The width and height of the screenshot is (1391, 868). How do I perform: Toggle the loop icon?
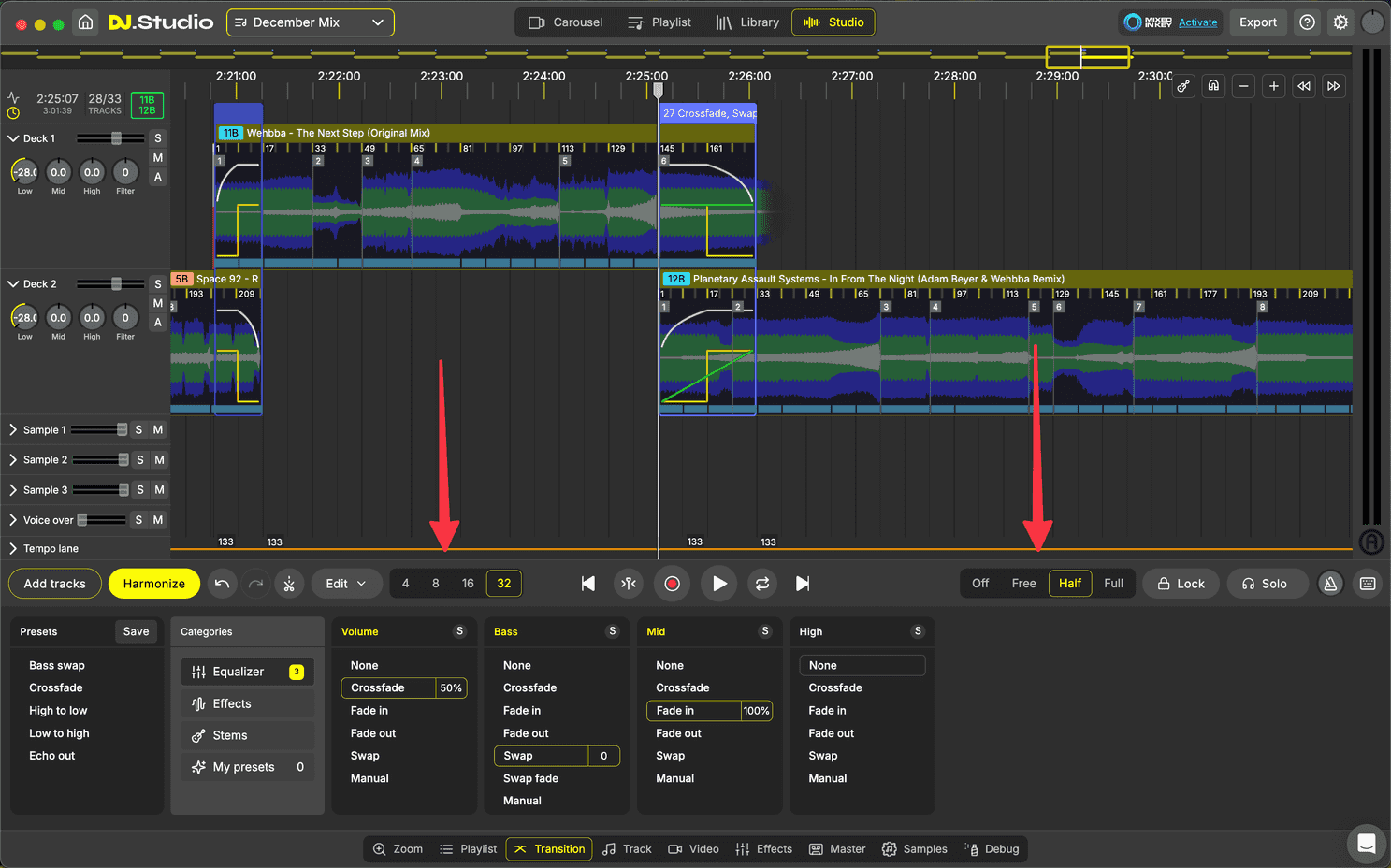(762, 584)
